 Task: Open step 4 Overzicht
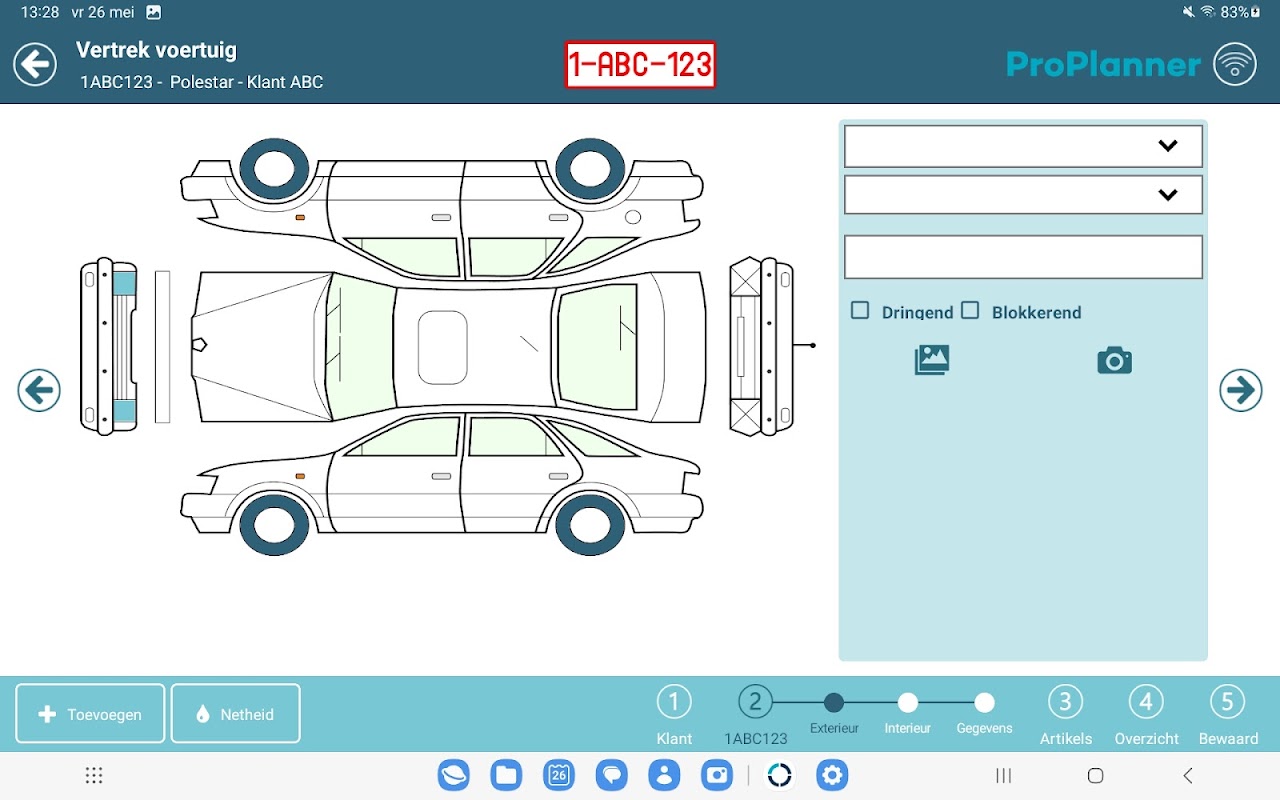(x=1146, y=703)
